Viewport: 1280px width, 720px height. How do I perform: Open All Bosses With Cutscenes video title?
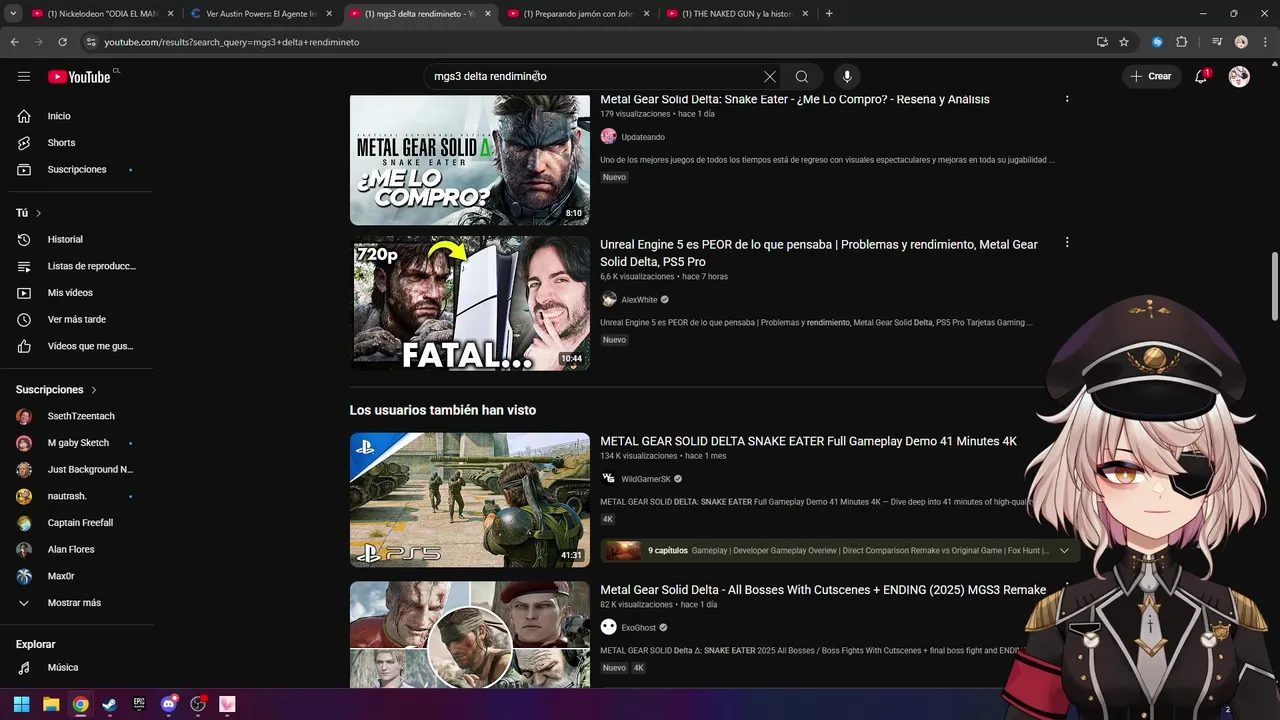click(x=823, y=590)
